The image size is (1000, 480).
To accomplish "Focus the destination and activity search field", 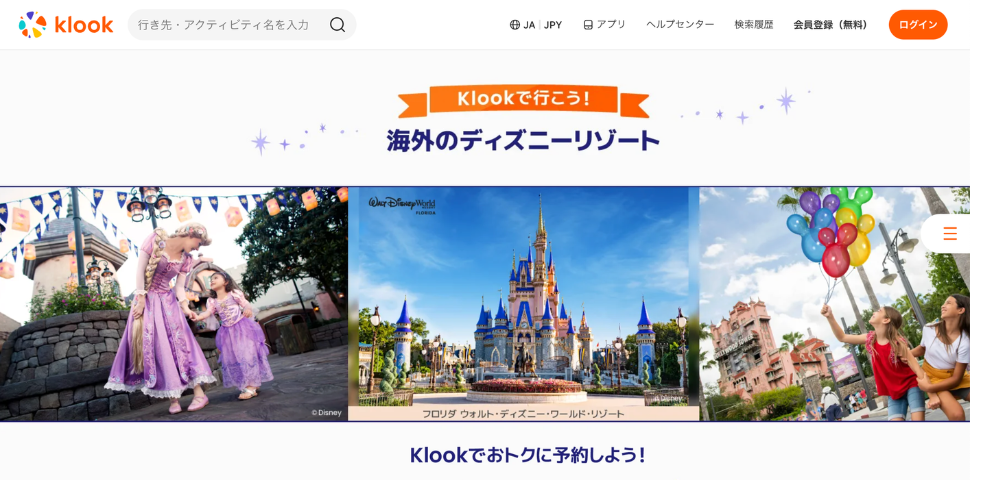I will point(242,25).
